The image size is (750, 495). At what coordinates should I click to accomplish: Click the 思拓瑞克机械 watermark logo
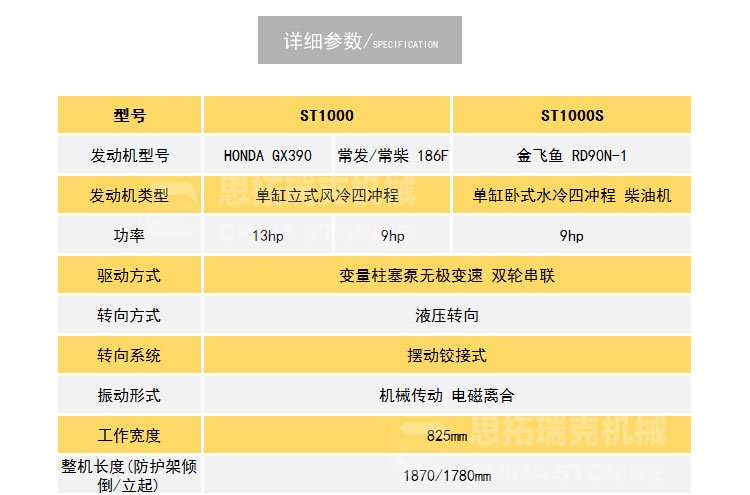click(x=580, y=435)
